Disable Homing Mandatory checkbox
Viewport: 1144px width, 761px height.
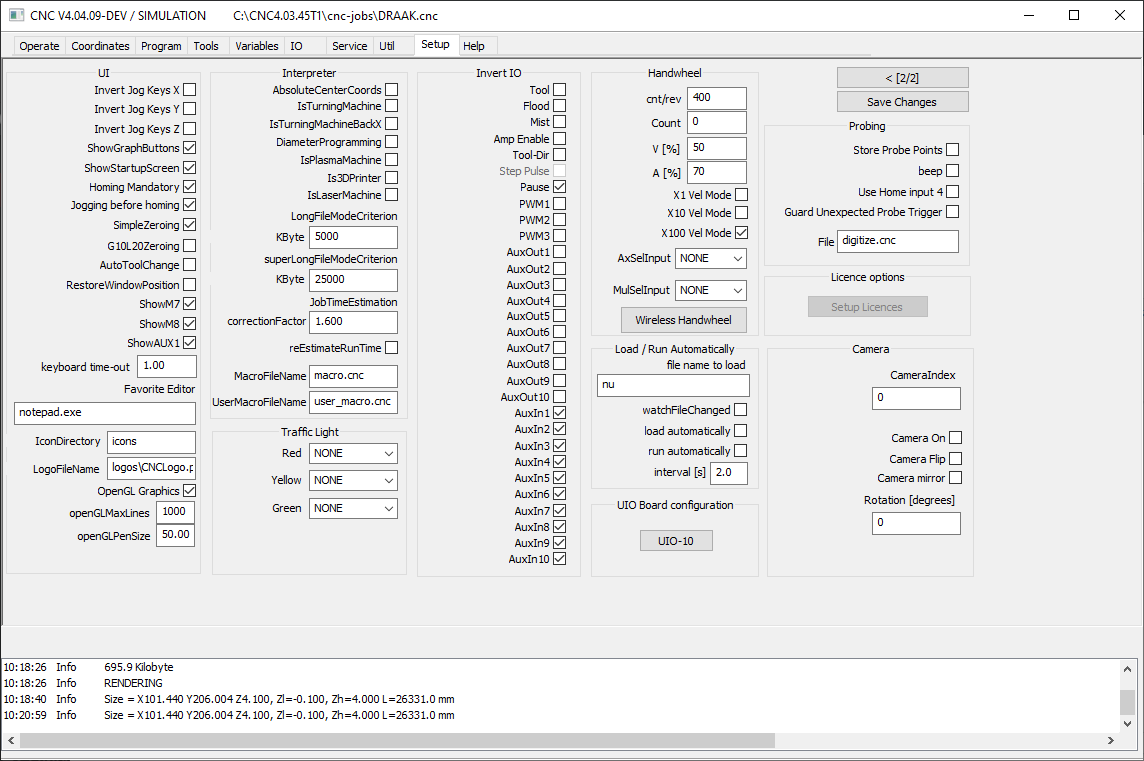[190, 187]
